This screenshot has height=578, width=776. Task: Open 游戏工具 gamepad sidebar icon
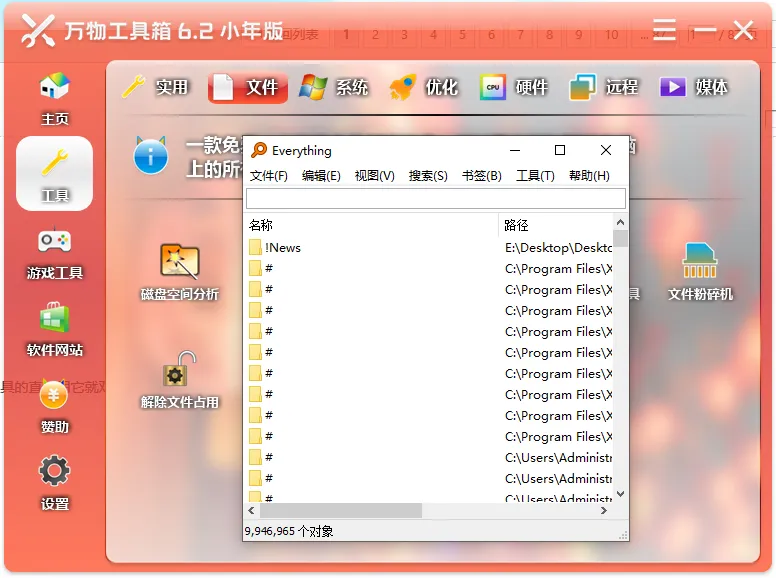[54, 253]
